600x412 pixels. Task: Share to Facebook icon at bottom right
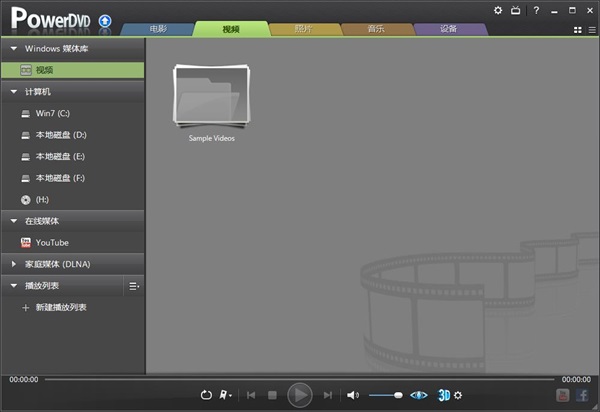click(582, 395)
